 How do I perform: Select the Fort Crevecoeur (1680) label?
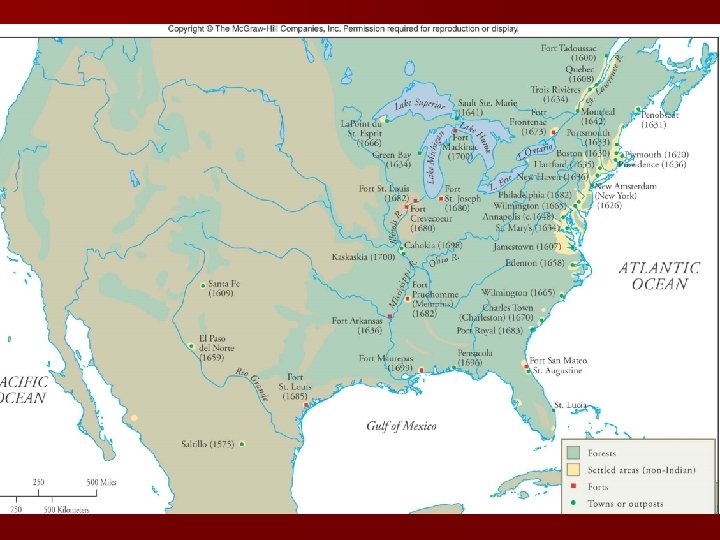(431, 219)
